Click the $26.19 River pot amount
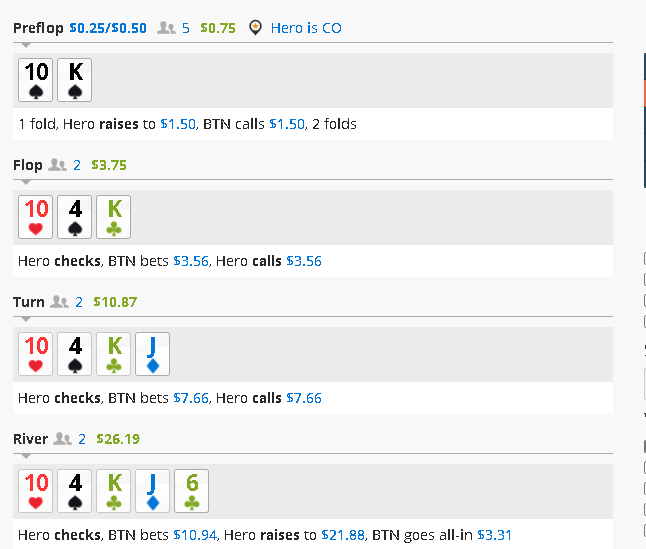Screen dimensions: 646x549 tap(118, 438)
